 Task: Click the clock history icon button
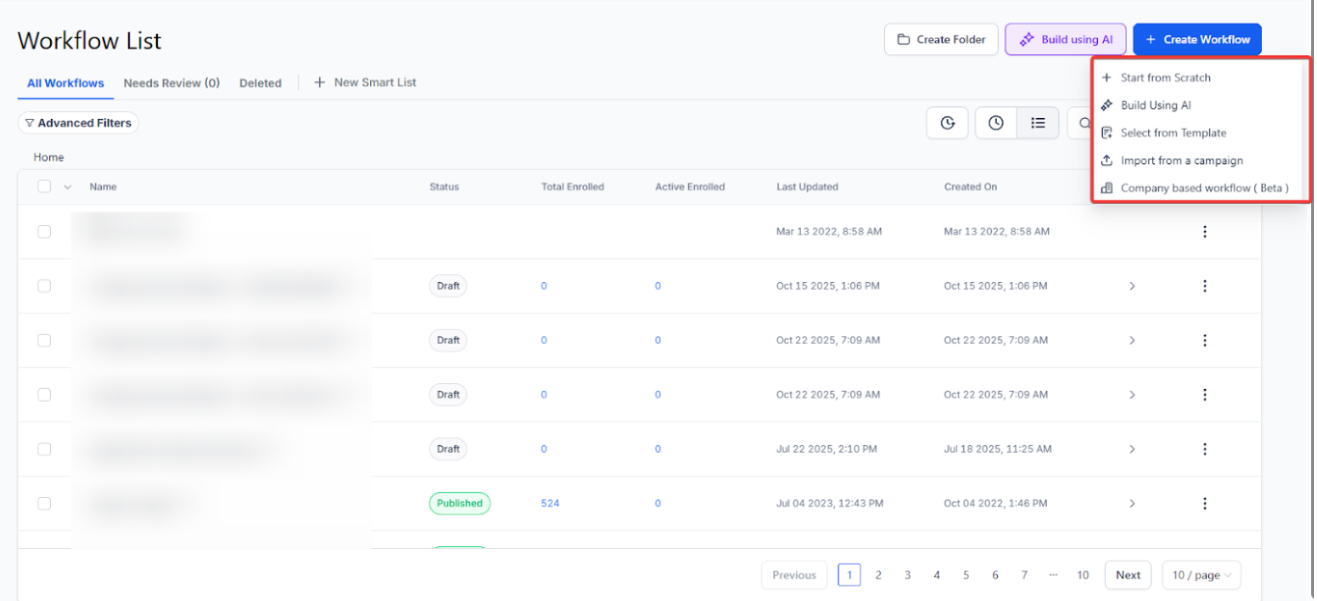coord(996,123)
